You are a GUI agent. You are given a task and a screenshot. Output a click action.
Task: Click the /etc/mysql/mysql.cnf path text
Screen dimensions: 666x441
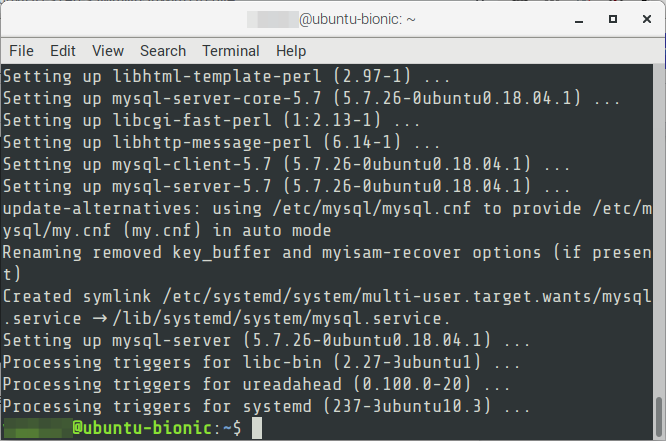372,209
